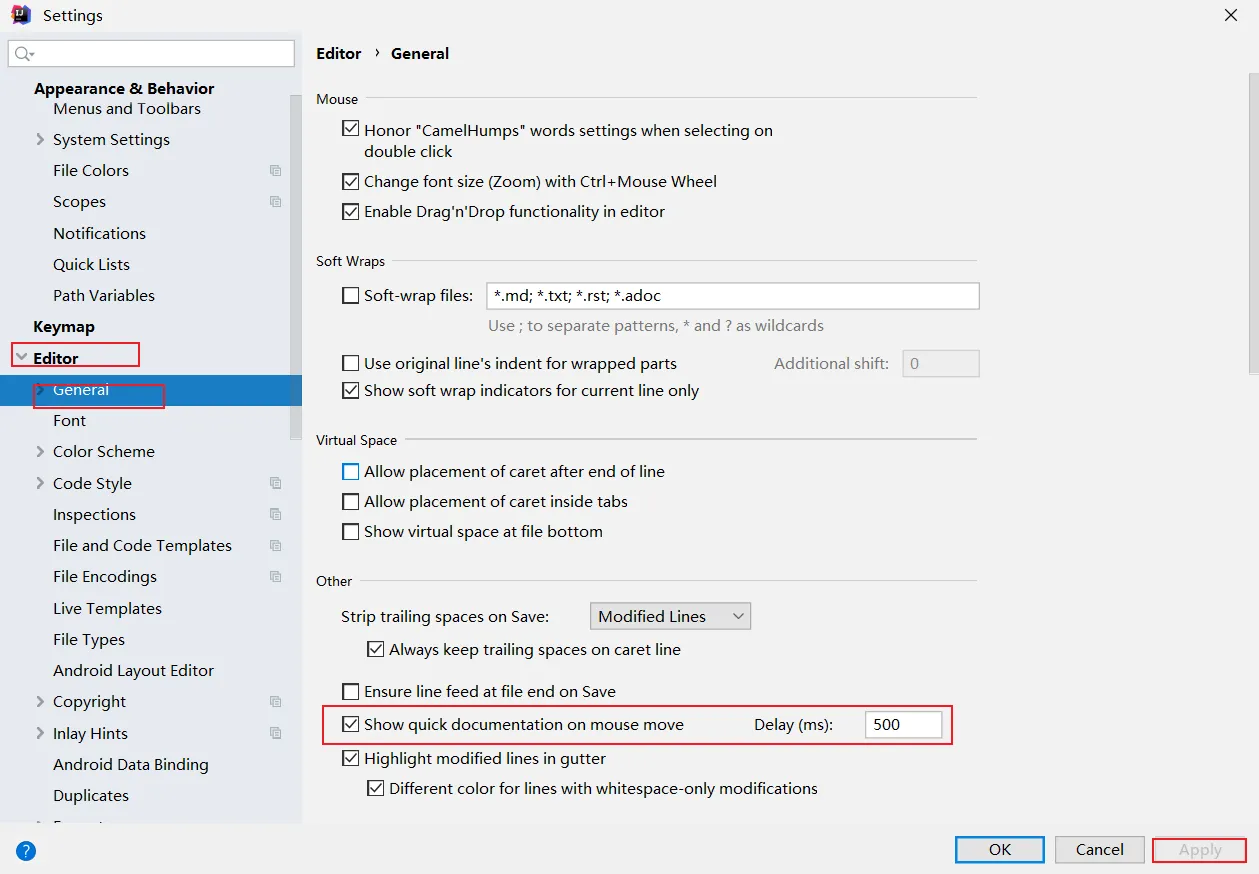Click the soft-wrap file patterns text field
Viewport: 1259px width, 874px height.
tap(731, 296)
